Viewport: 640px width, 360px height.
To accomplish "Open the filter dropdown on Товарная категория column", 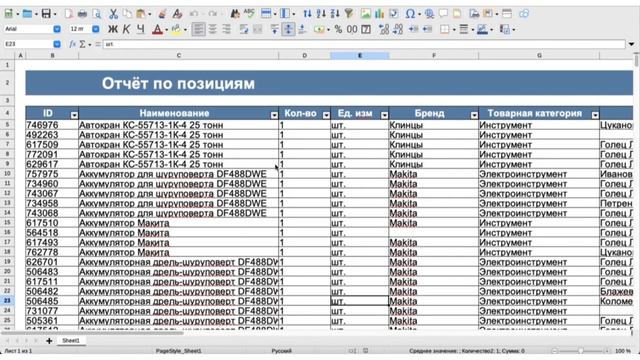I will coord(595,115).
